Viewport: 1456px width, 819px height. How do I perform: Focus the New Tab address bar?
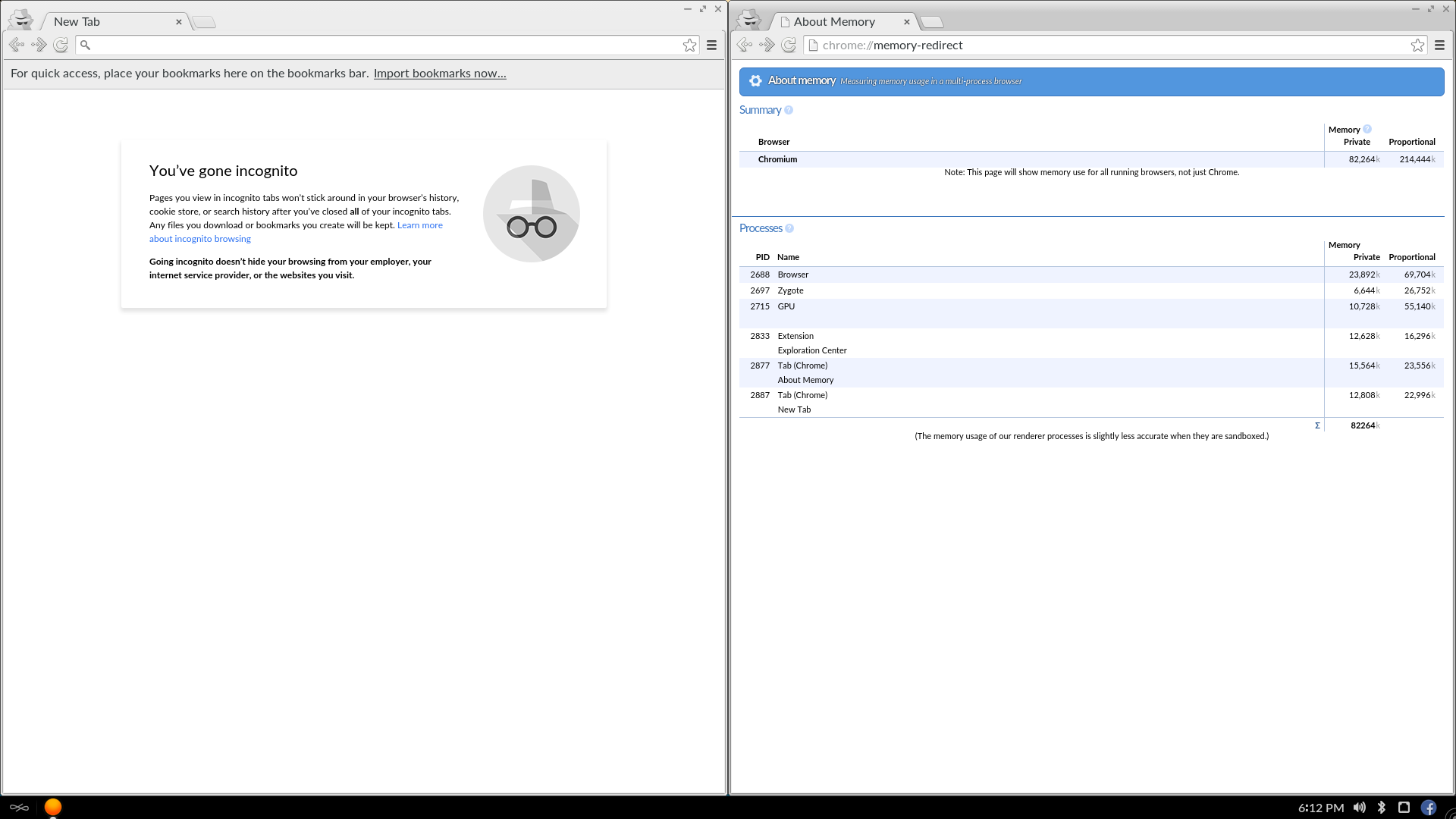[x=387, y=45]
